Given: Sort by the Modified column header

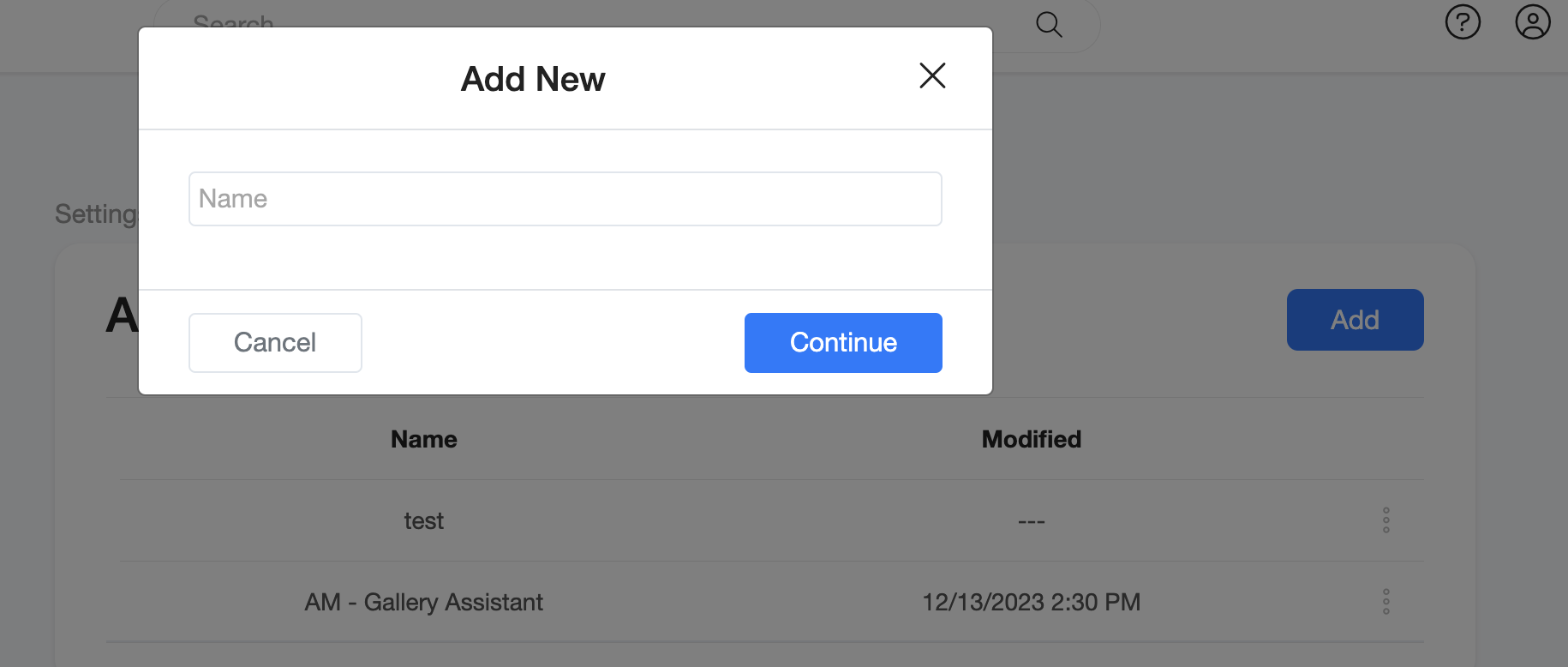Looking at the screenshot, I should click(1031, 440).
